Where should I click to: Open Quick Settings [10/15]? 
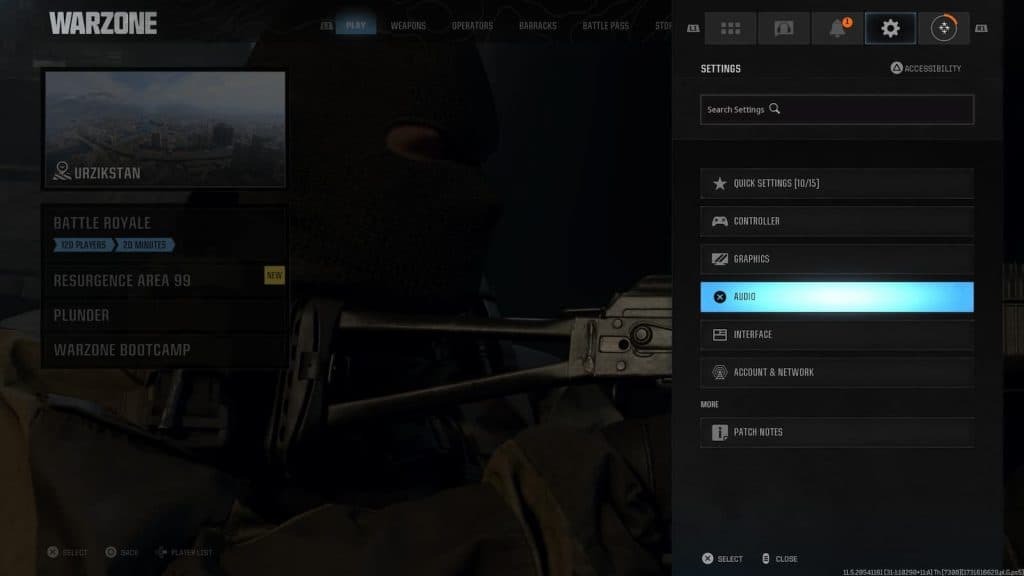point(837,184)
